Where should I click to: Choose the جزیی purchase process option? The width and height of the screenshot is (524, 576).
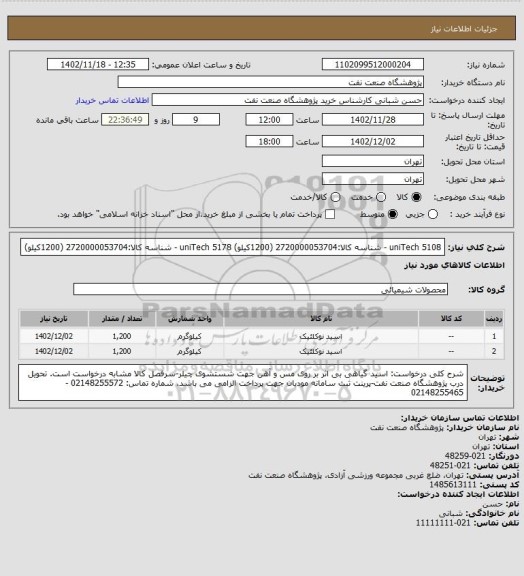click(x=433, y=214)
